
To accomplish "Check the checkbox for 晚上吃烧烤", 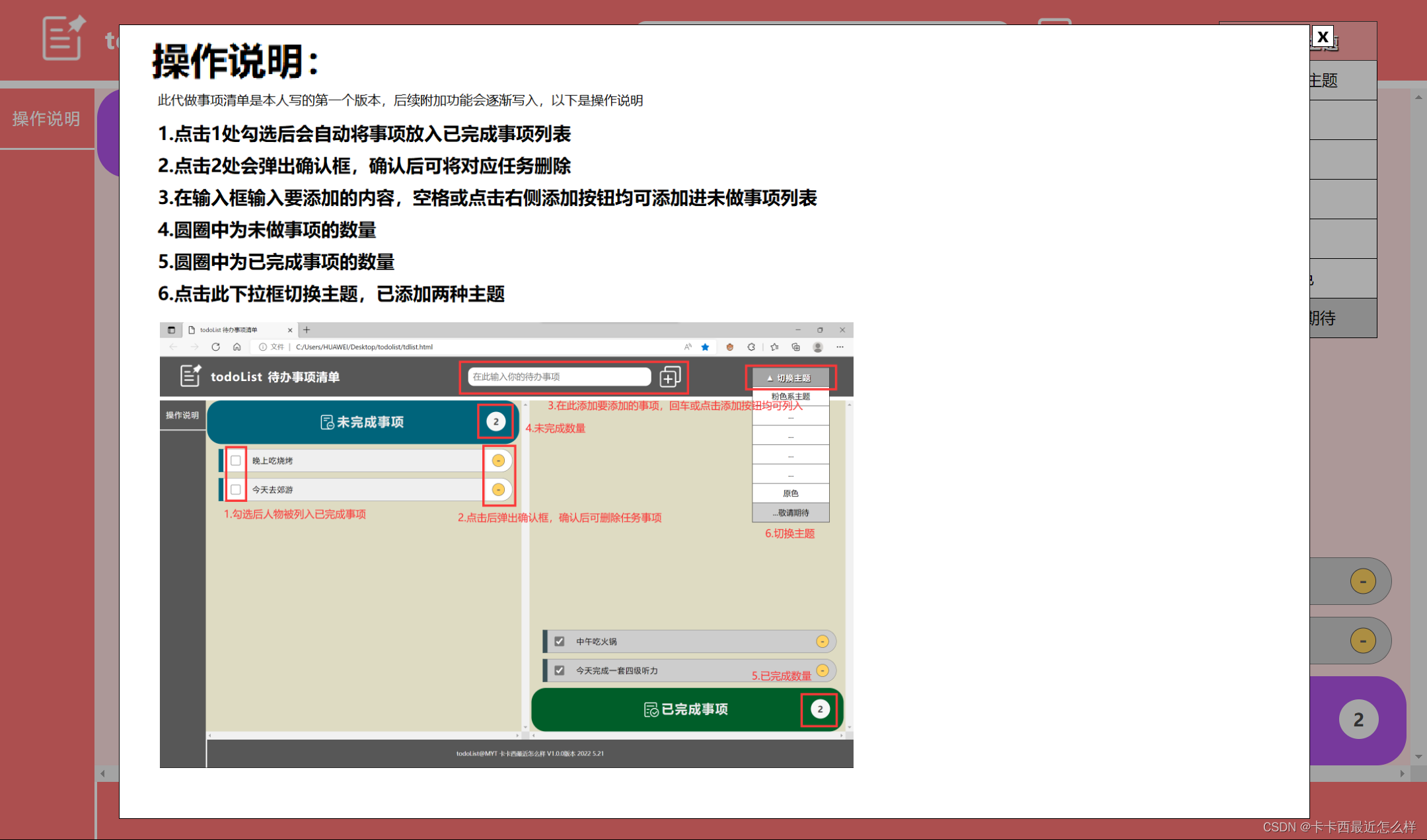I will tap(236, 460).
